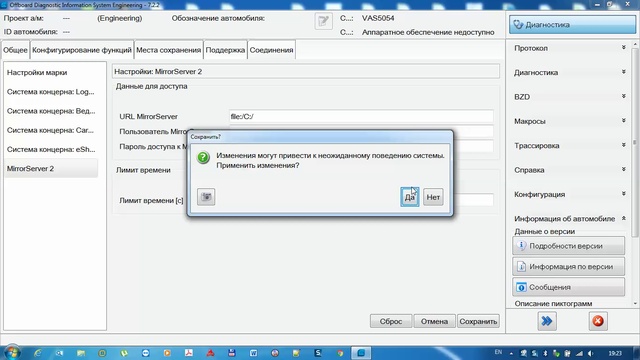Collapse the Информация об автомобиле section

570,219
